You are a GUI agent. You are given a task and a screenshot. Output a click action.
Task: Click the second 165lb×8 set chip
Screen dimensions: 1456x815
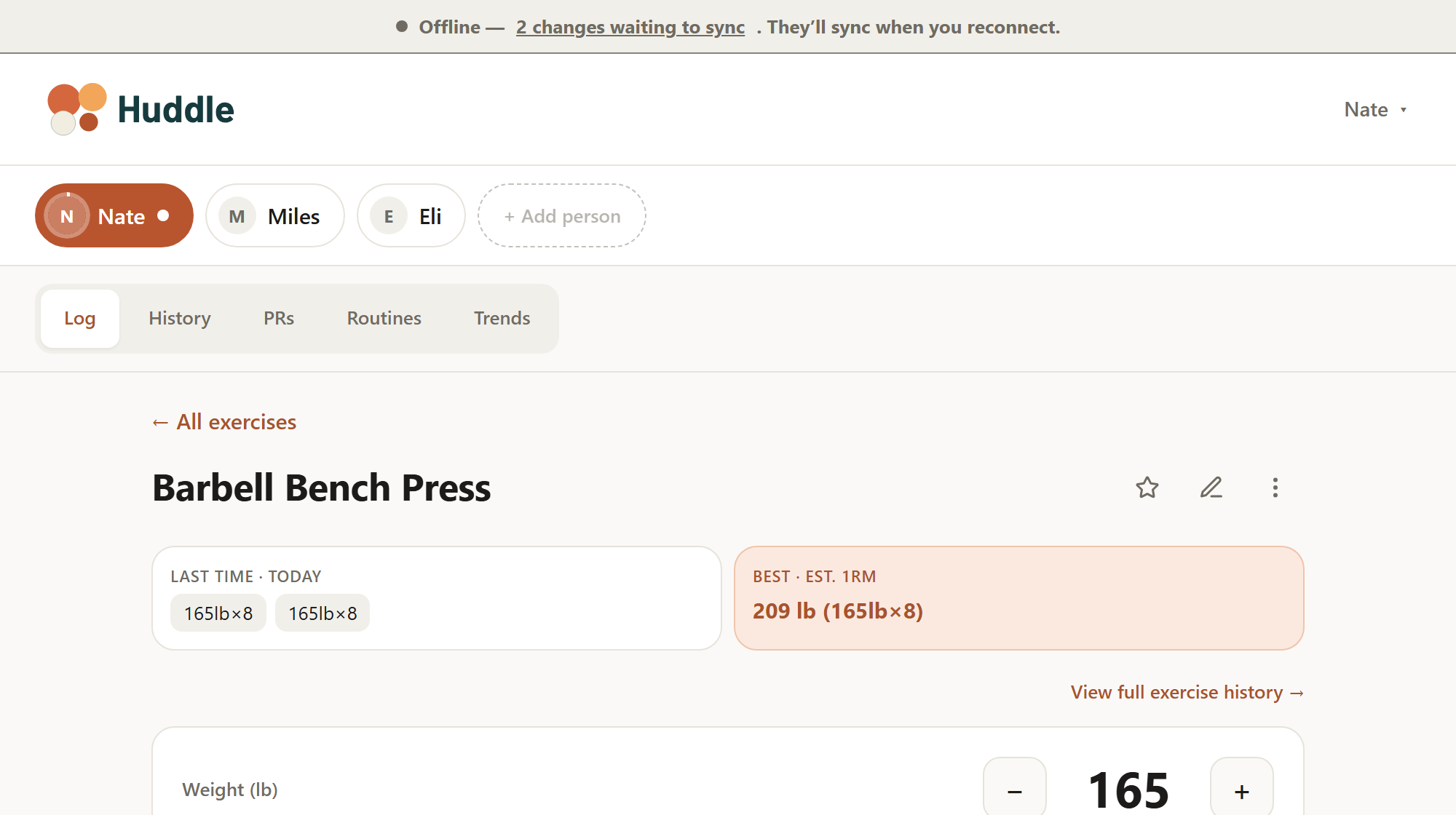pos(323,613)
